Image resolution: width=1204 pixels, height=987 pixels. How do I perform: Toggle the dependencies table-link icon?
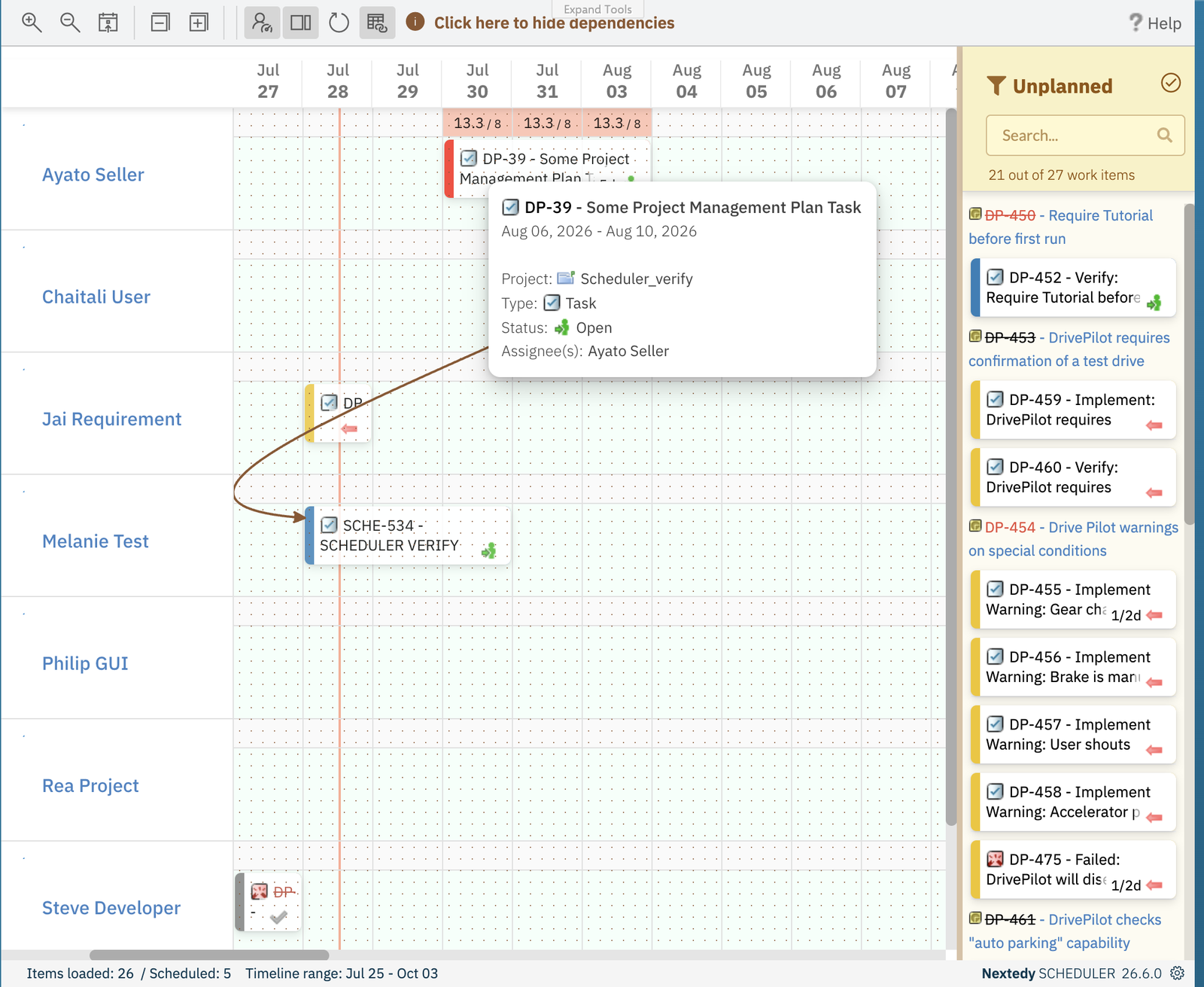pos(377,23)
